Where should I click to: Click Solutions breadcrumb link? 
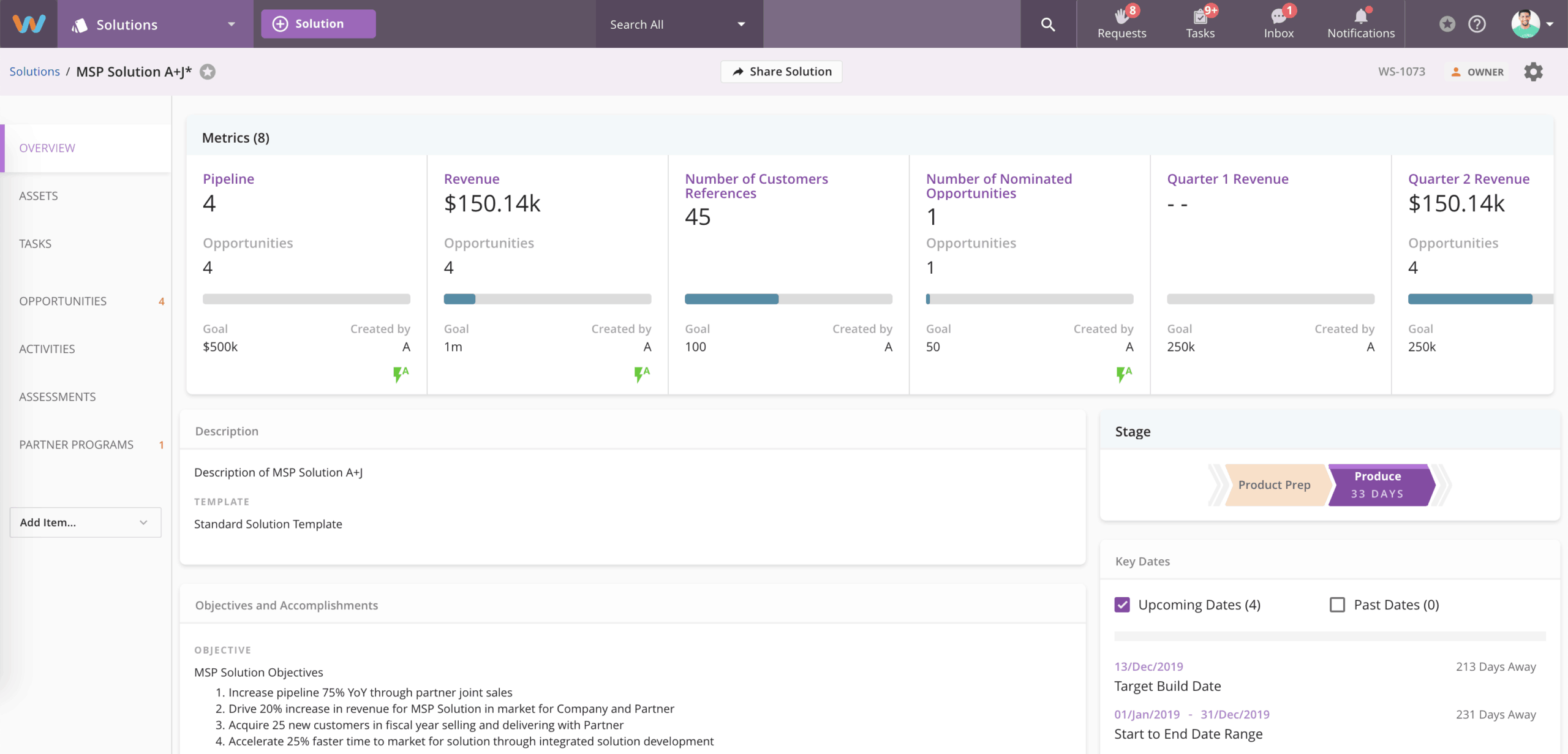click(34, 72)
